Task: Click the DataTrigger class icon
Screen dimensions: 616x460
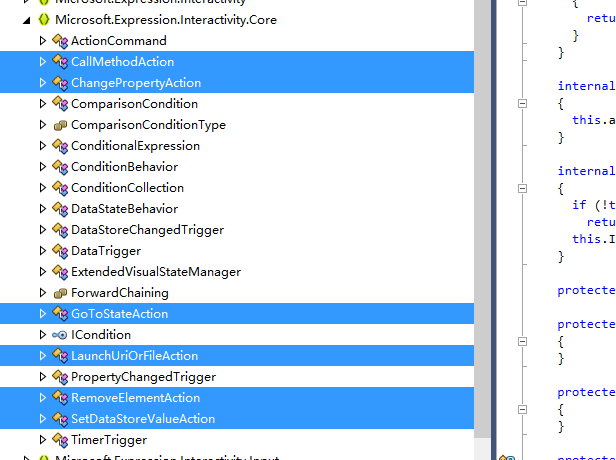Action: tap(60, 251)
